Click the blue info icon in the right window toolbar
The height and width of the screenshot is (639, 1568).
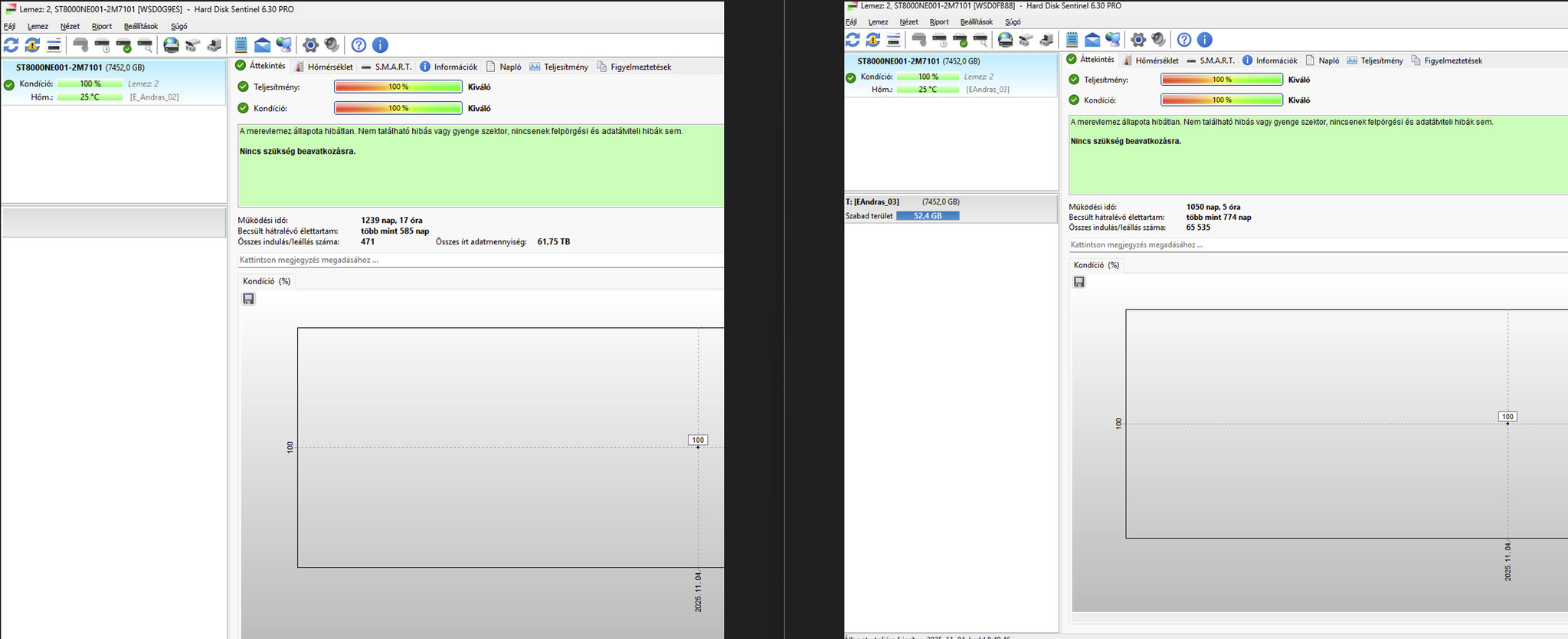click(x=1205, y=39)
